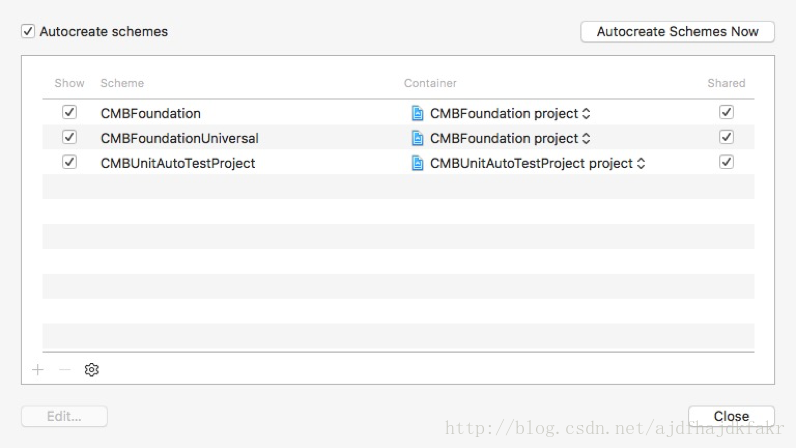Click project file icon in CMBUnitAutoTestProject row
This screenshot has width=796, height=448.
[417, 163]
